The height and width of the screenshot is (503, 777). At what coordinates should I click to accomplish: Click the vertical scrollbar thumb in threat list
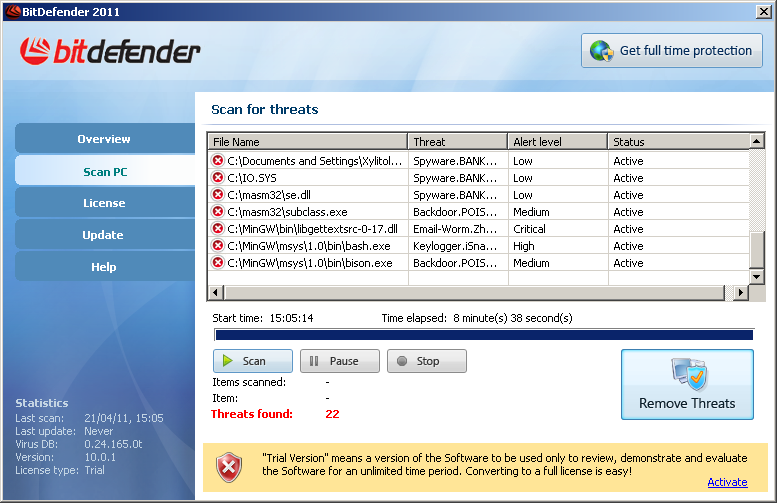point(756,249)
